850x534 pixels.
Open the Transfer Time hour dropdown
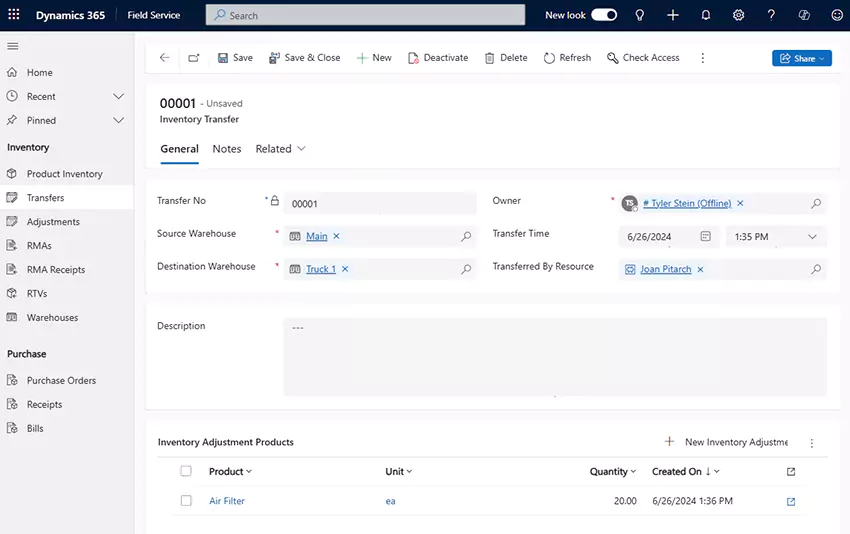point(812,237)
